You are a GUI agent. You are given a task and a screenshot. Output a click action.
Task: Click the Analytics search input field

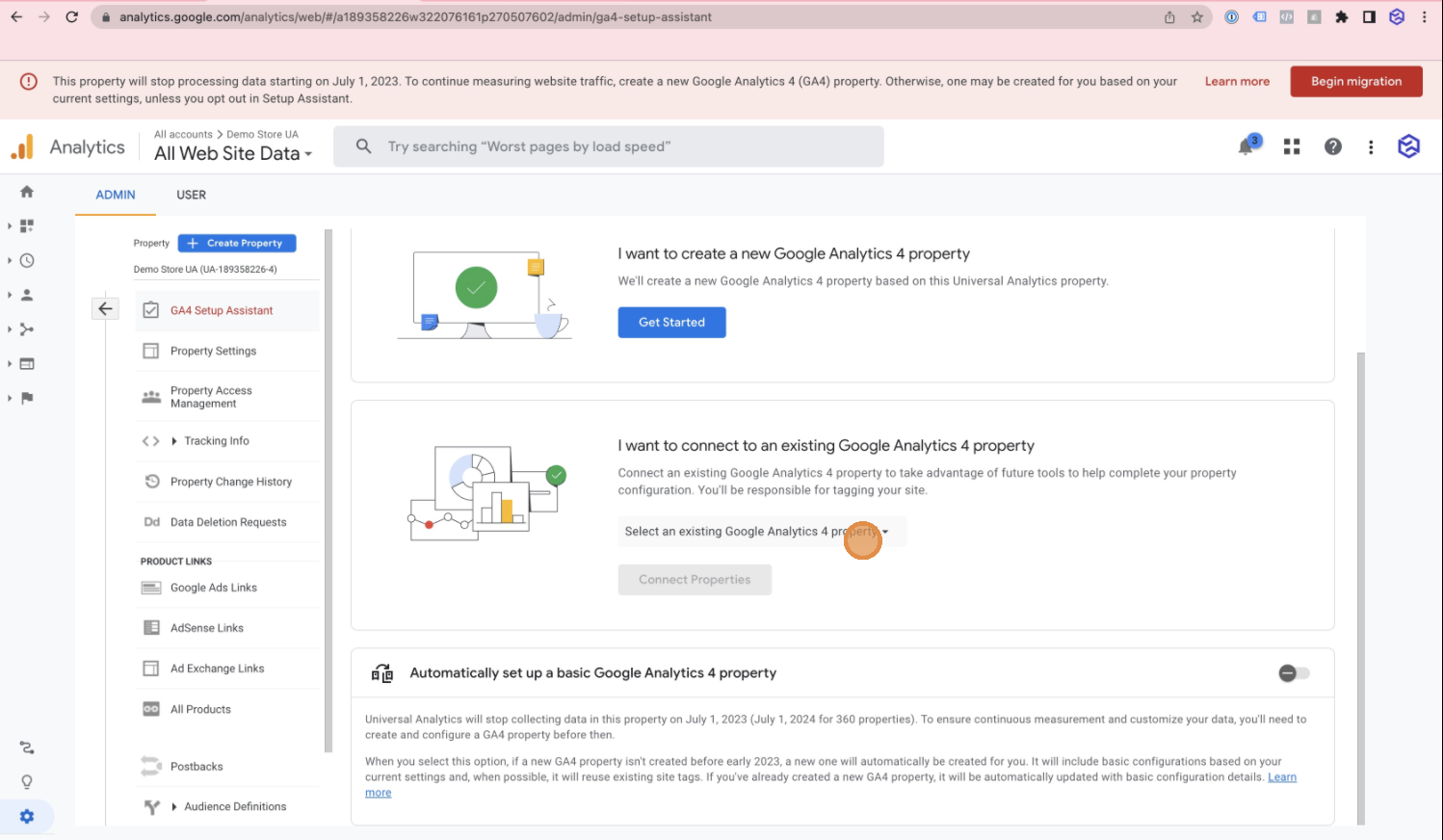[617, 146]
